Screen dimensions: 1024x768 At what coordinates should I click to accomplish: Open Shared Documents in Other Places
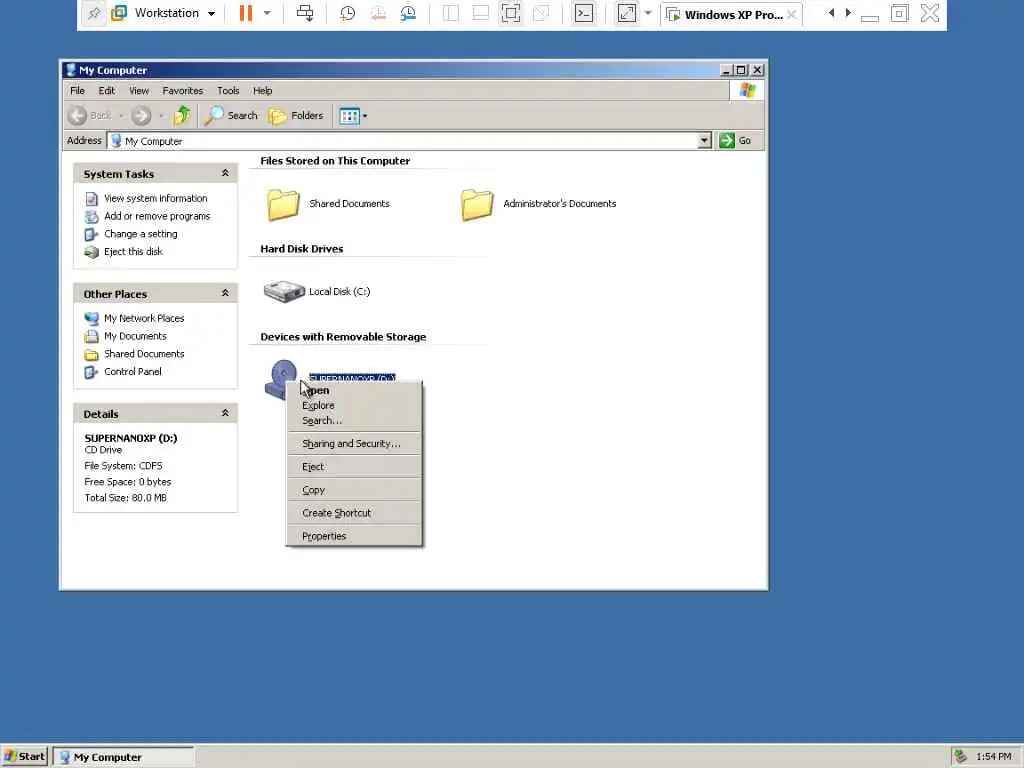tap(144, 353)
